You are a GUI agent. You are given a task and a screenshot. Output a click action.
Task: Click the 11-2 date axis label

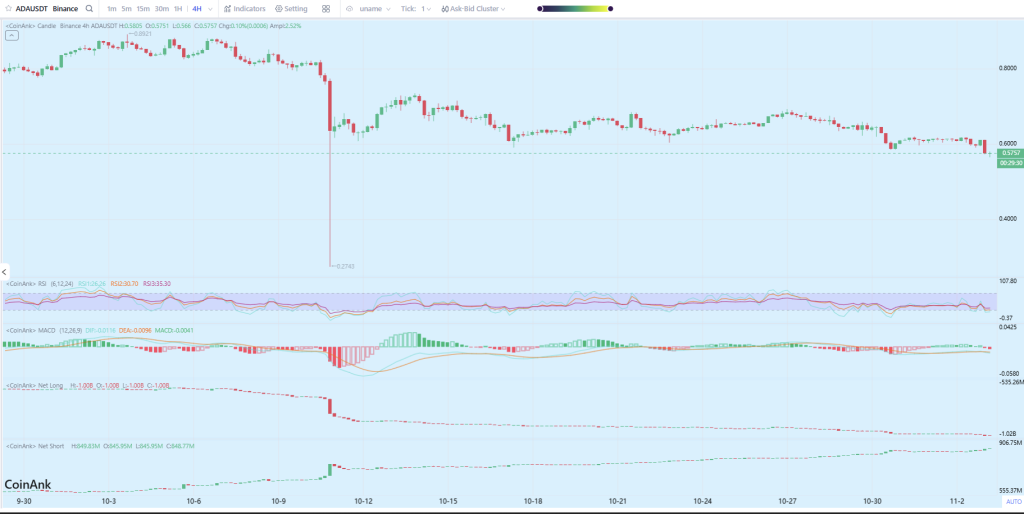957,502
